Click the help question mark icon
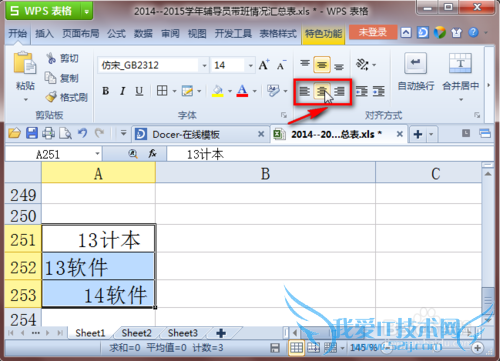This screenshot has width=500, height=361. pyautogui.click(x=473, y=33)
